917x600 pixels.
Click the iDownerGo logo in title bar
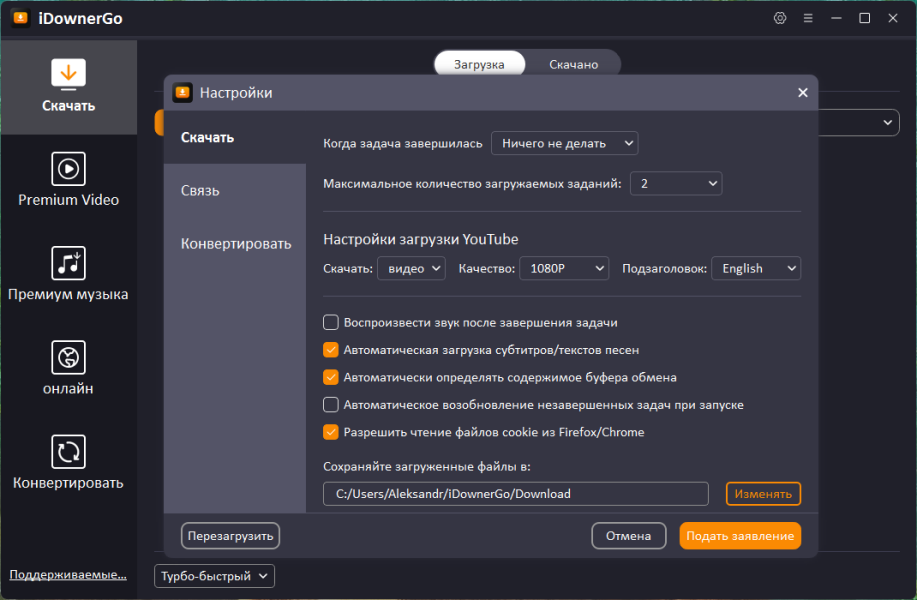(20, 18)
